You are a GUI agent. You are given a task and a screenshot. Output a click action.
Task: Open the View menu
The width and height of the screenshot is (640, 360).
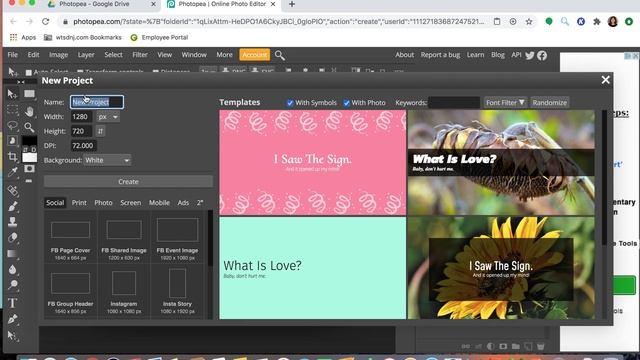pyautogui.click(x=165, y=55)
